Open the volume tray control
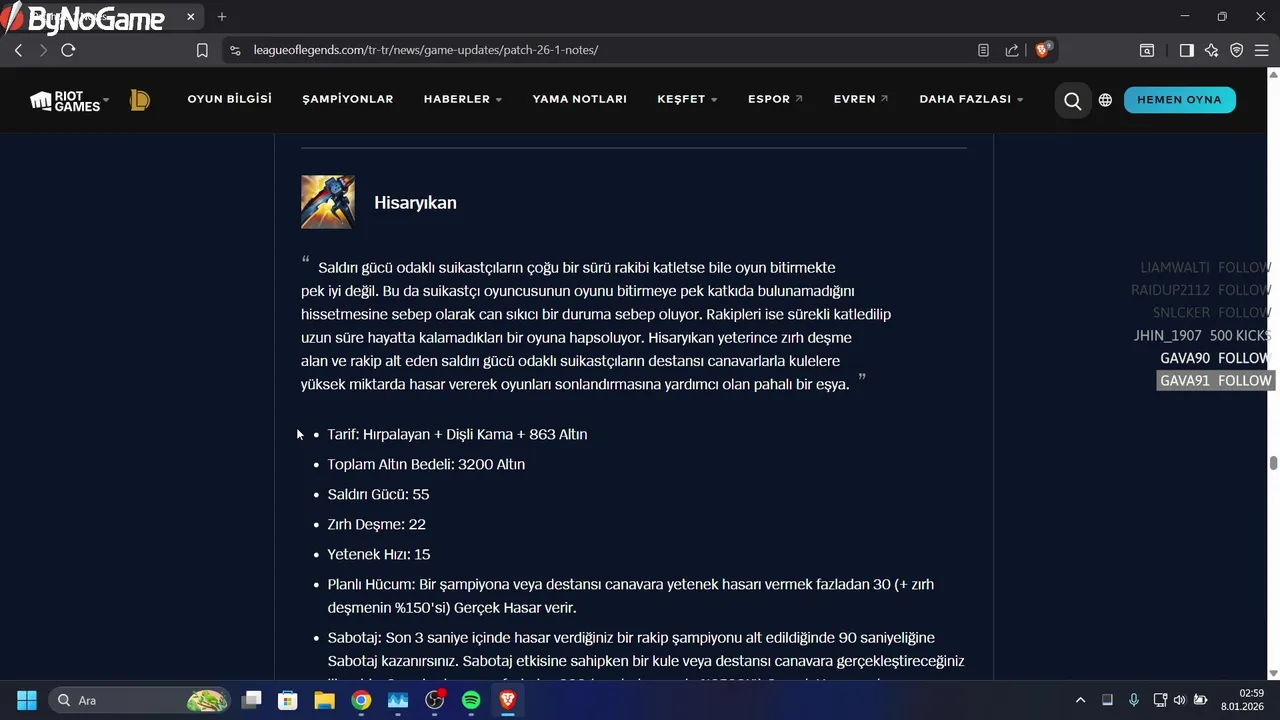 point(1179,700)
